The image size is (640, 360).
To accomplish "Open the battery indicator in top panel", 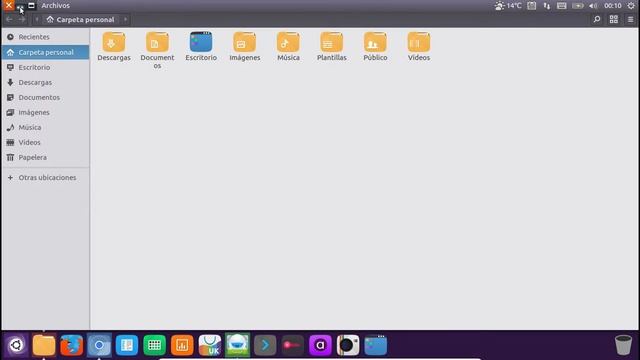I will (x=578, y=6).
